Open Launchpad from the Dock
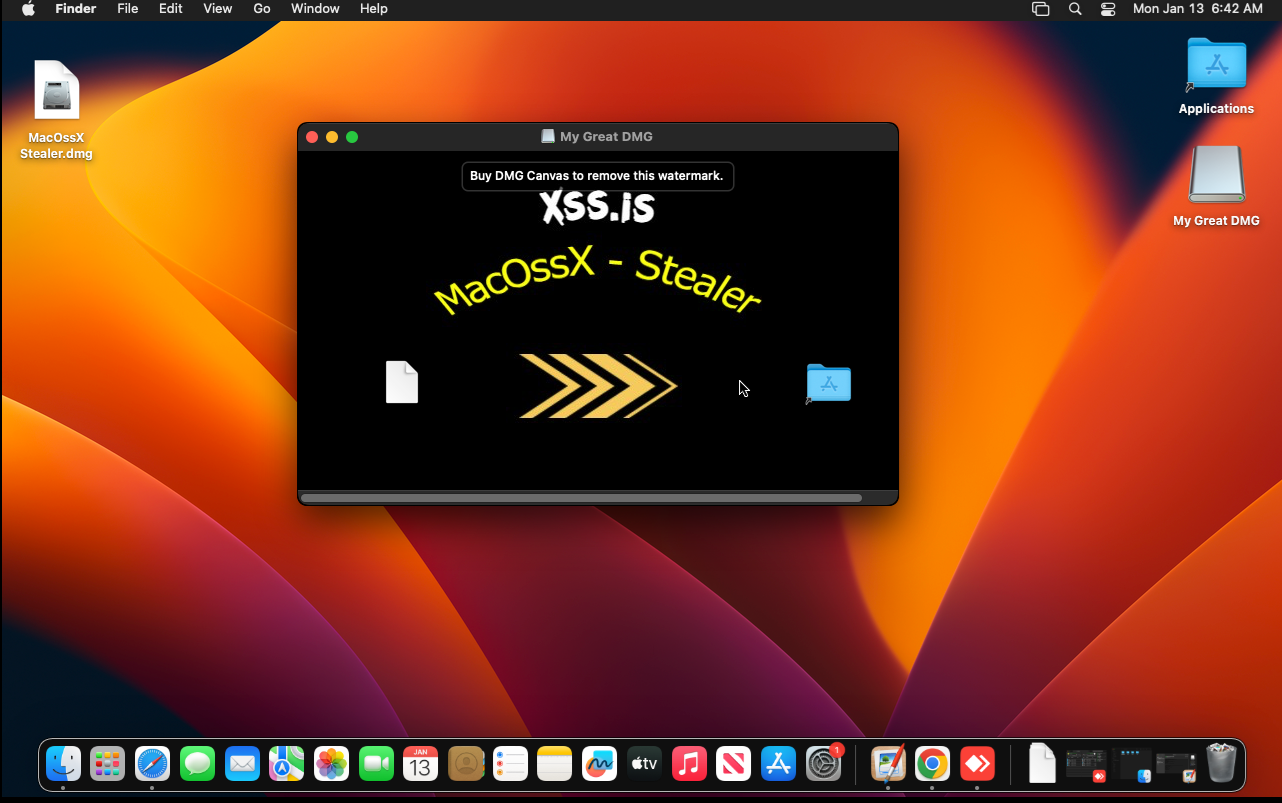 pos(108,765)
